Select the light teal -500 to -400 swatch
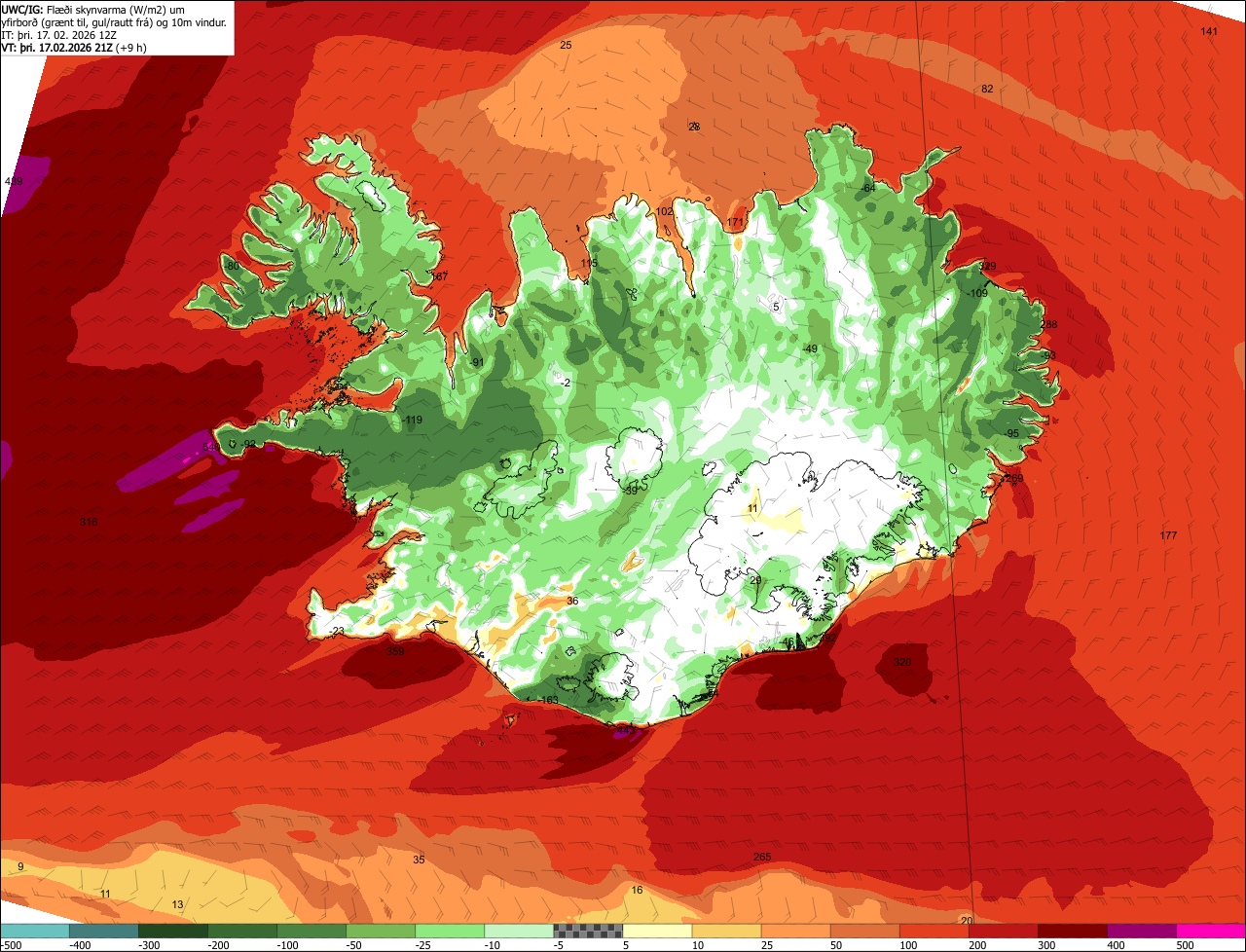The width and height of the screenshot is (1246, 952). pos(34,931)
